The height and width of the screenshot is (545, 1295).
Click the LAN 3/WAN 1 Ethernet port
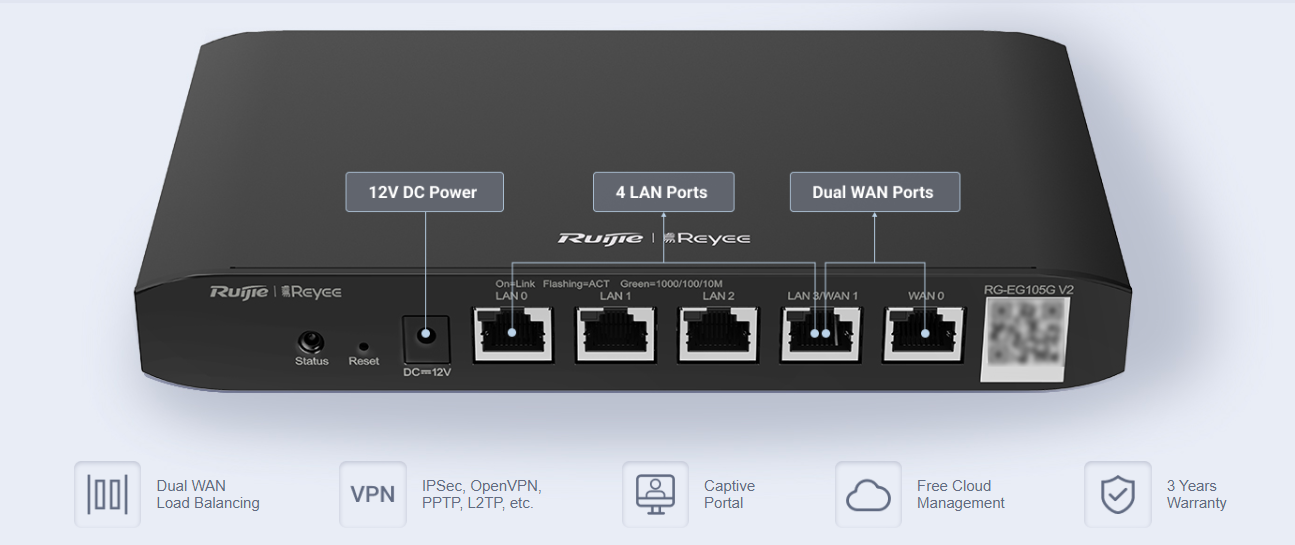pyautogui.click(x=821, y=333)
